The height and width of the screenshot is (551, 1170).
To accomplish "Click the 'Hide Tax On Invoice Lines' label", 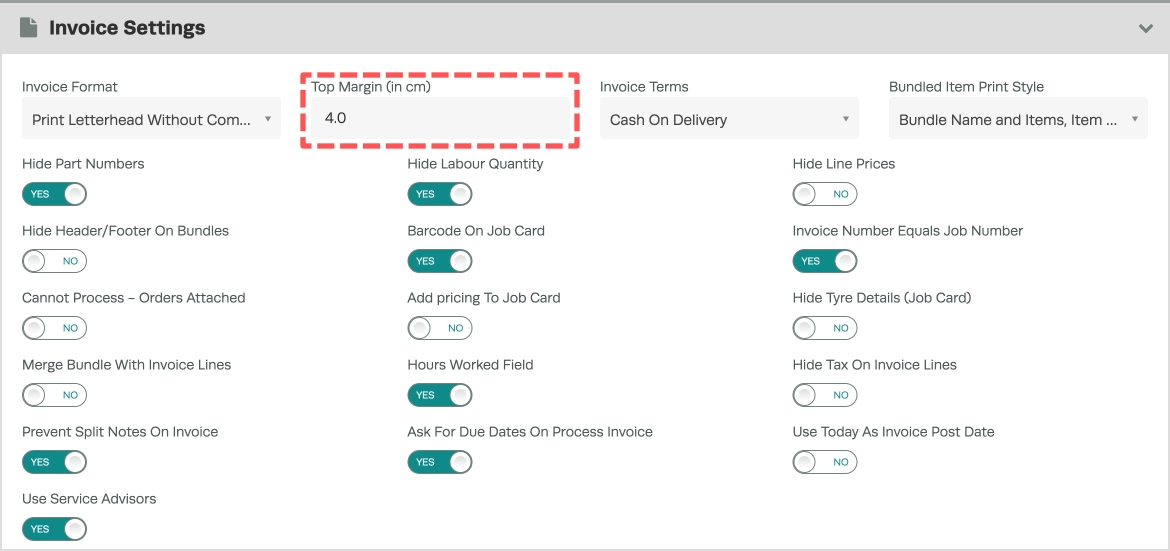I will (875, 365).
